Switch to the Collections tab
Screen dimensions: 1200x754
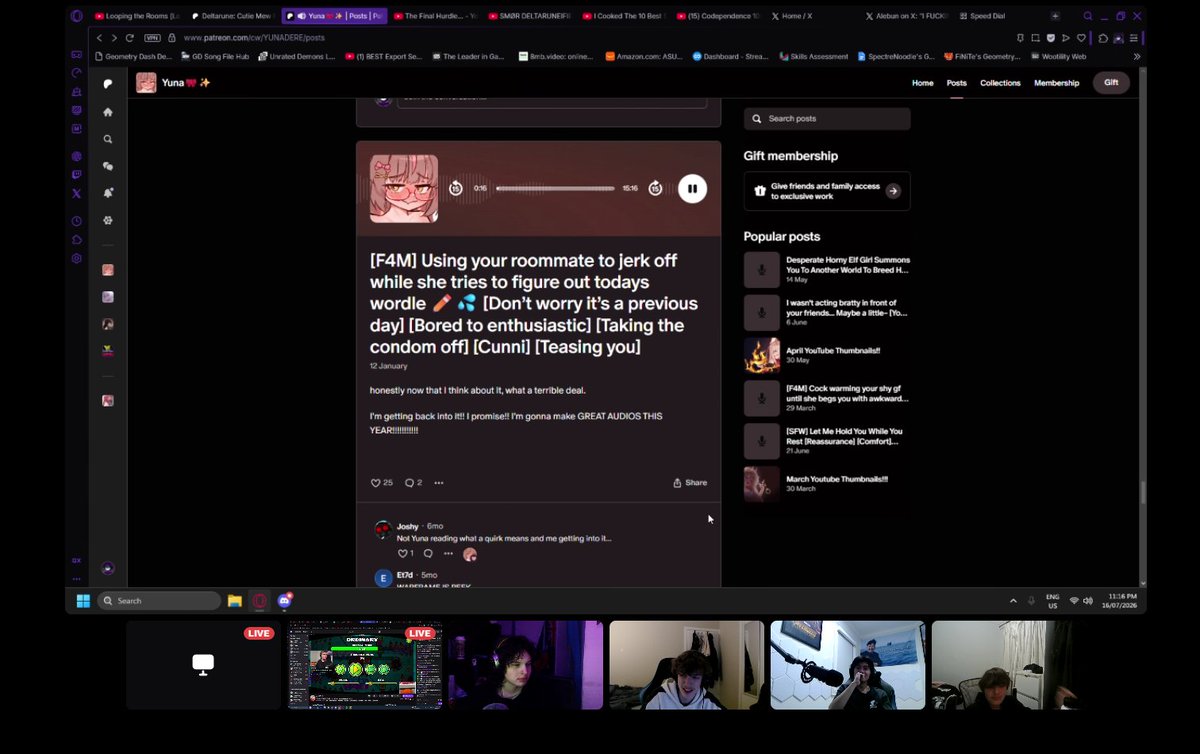pos(1000,83)
